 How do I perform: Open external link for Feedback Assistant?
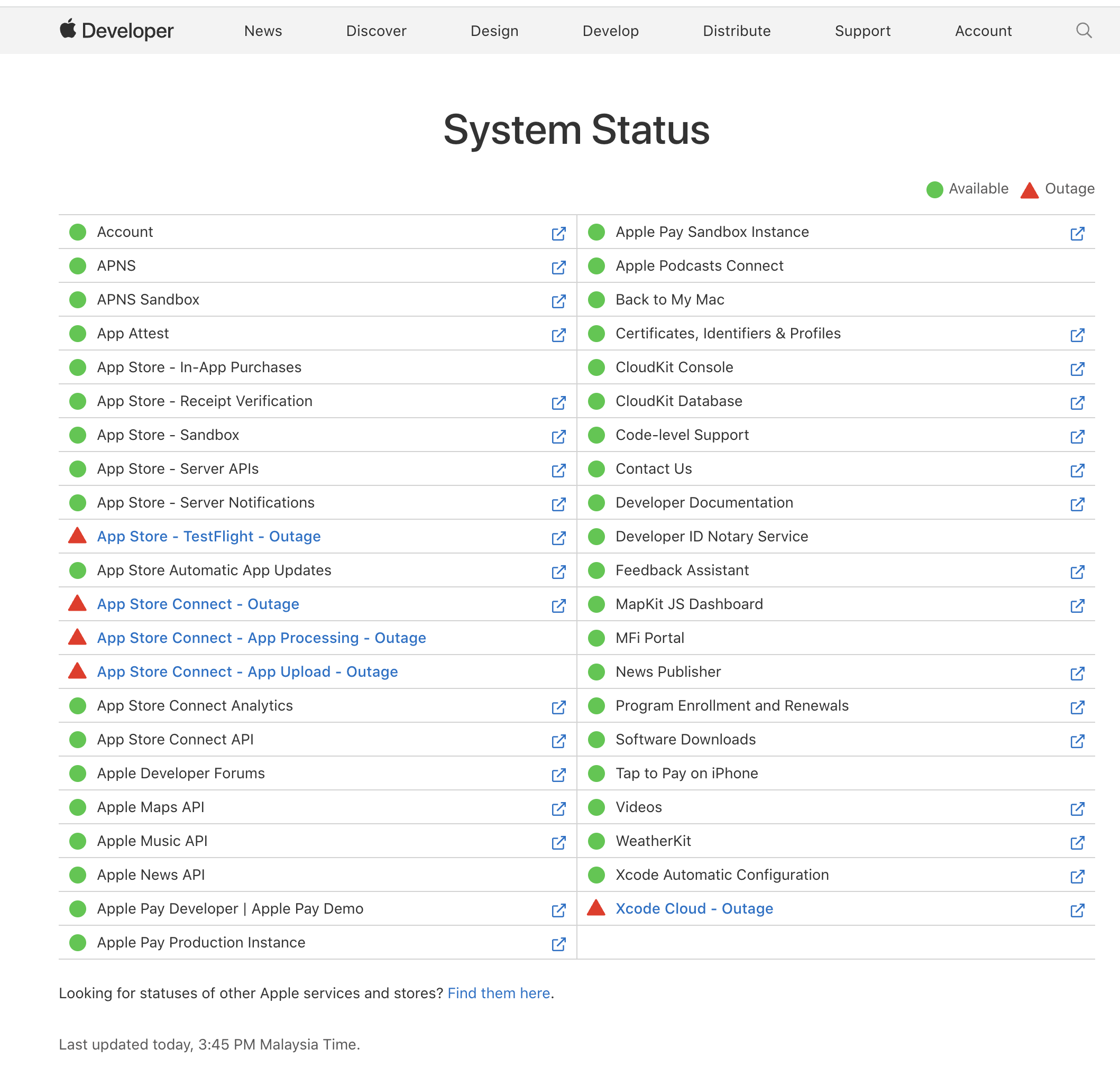tap(1077, 571)
